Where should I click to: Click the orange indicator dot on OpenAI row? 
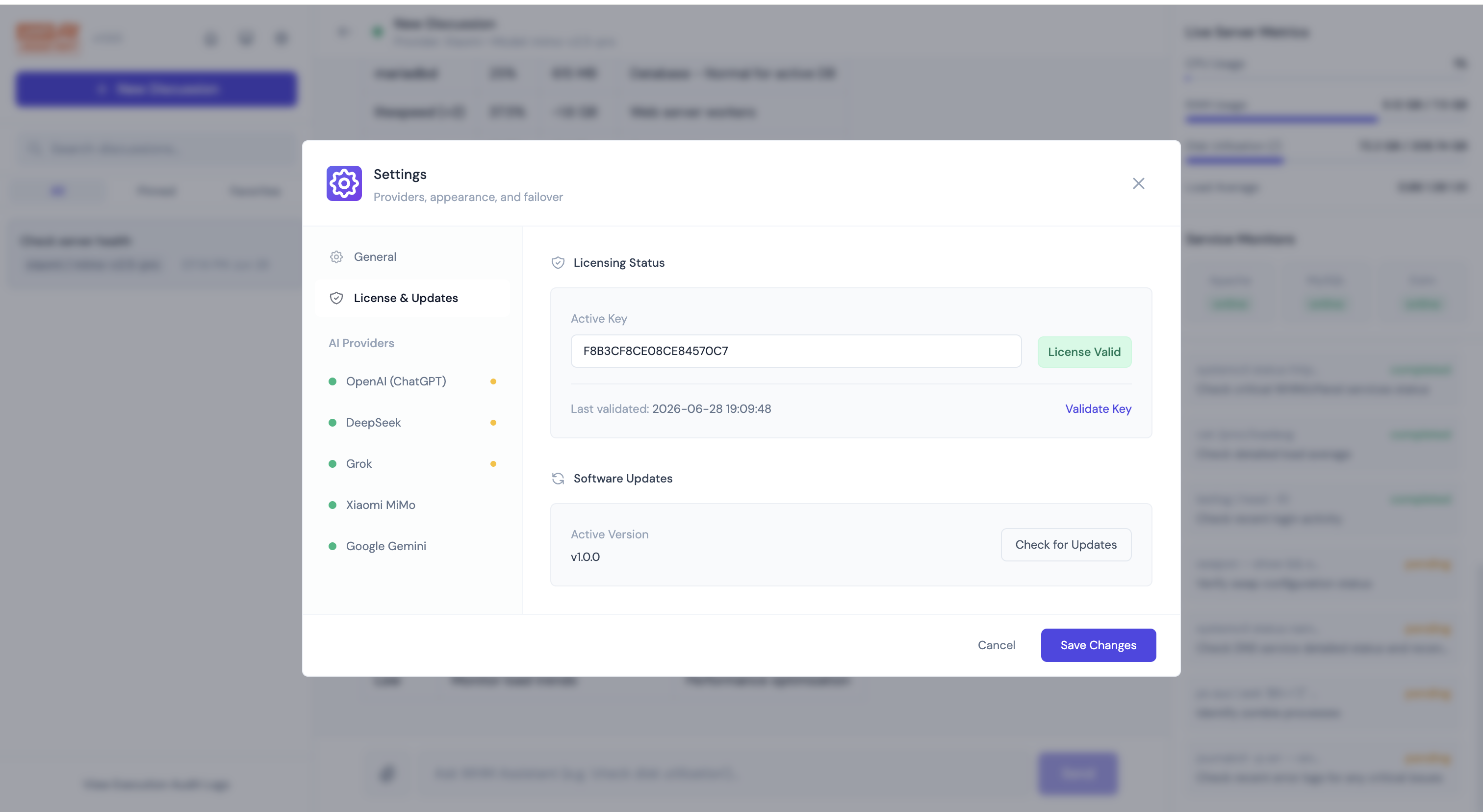493,381
